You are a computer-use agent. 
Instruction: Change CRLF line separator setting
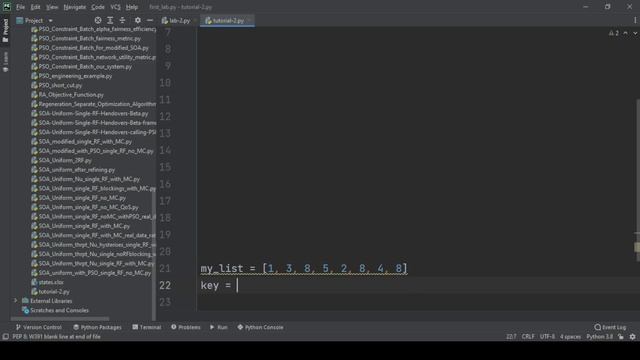(x=528, y=337)
